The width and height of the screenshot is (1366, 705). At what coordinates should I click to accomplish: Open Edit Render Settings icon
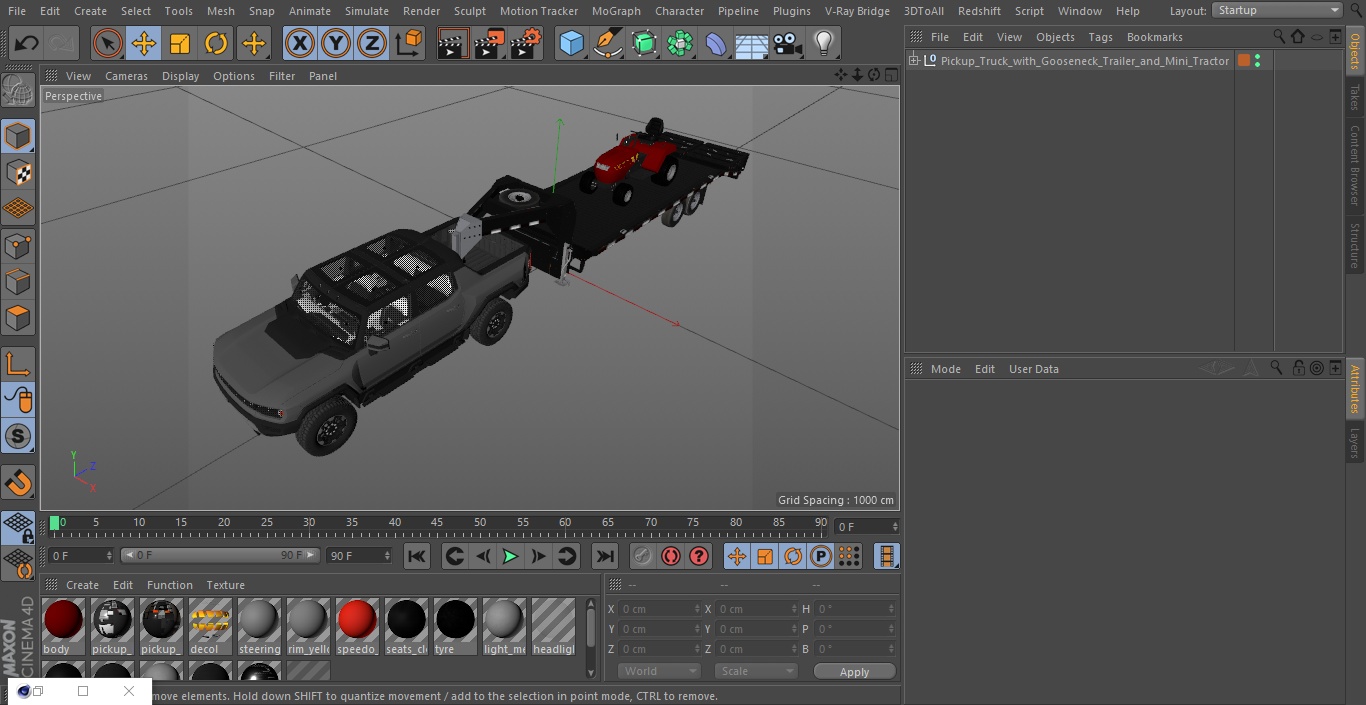tap(526, 44)
